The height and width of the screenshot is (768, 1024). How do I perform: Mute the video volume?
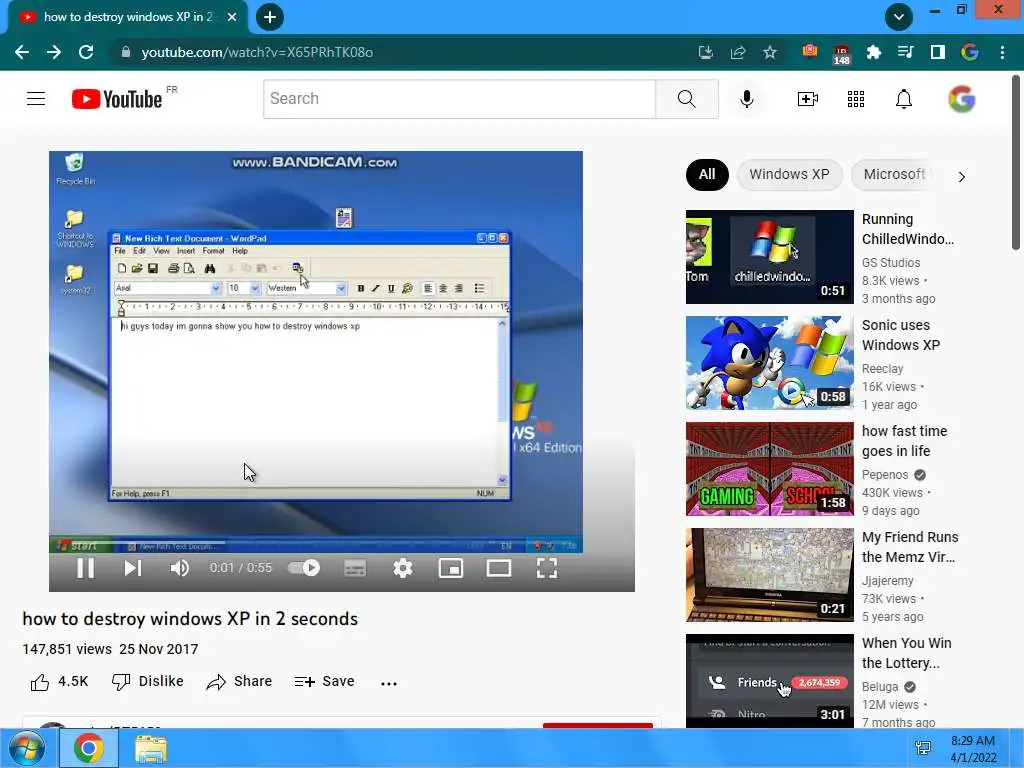[x=180, y=568]
